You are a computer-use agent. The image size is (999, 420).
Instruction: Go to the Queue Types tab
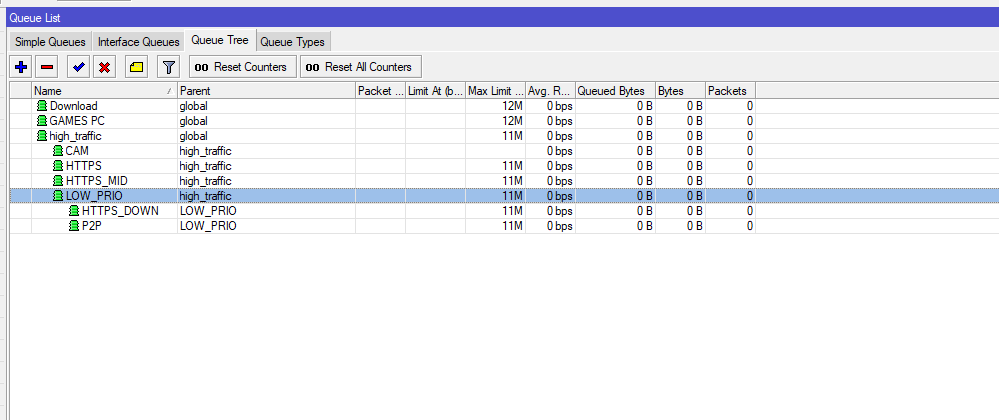click(292, 42)
